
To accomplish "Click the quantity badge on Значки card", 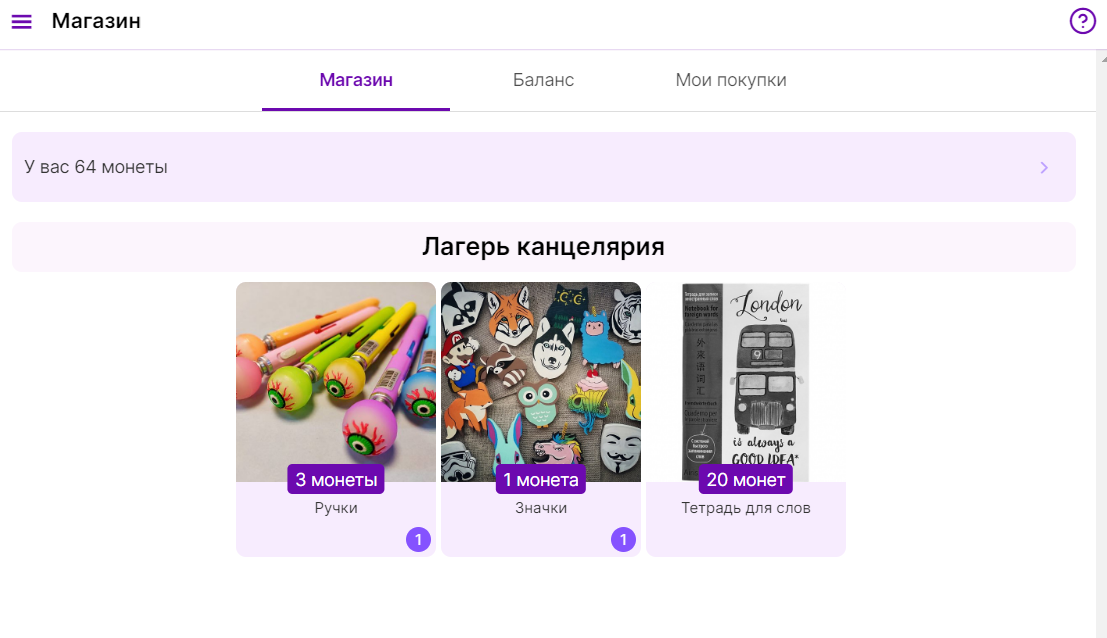I will click(623, 540).
